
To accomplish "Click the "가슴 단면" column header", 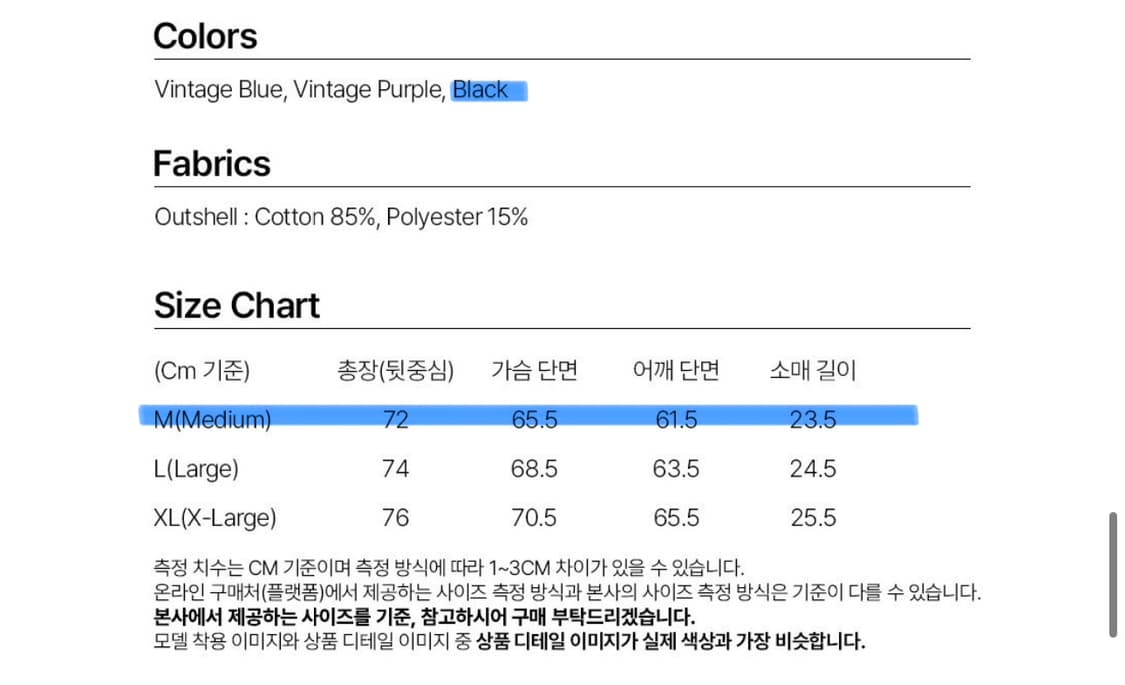I will coord(534,371).
